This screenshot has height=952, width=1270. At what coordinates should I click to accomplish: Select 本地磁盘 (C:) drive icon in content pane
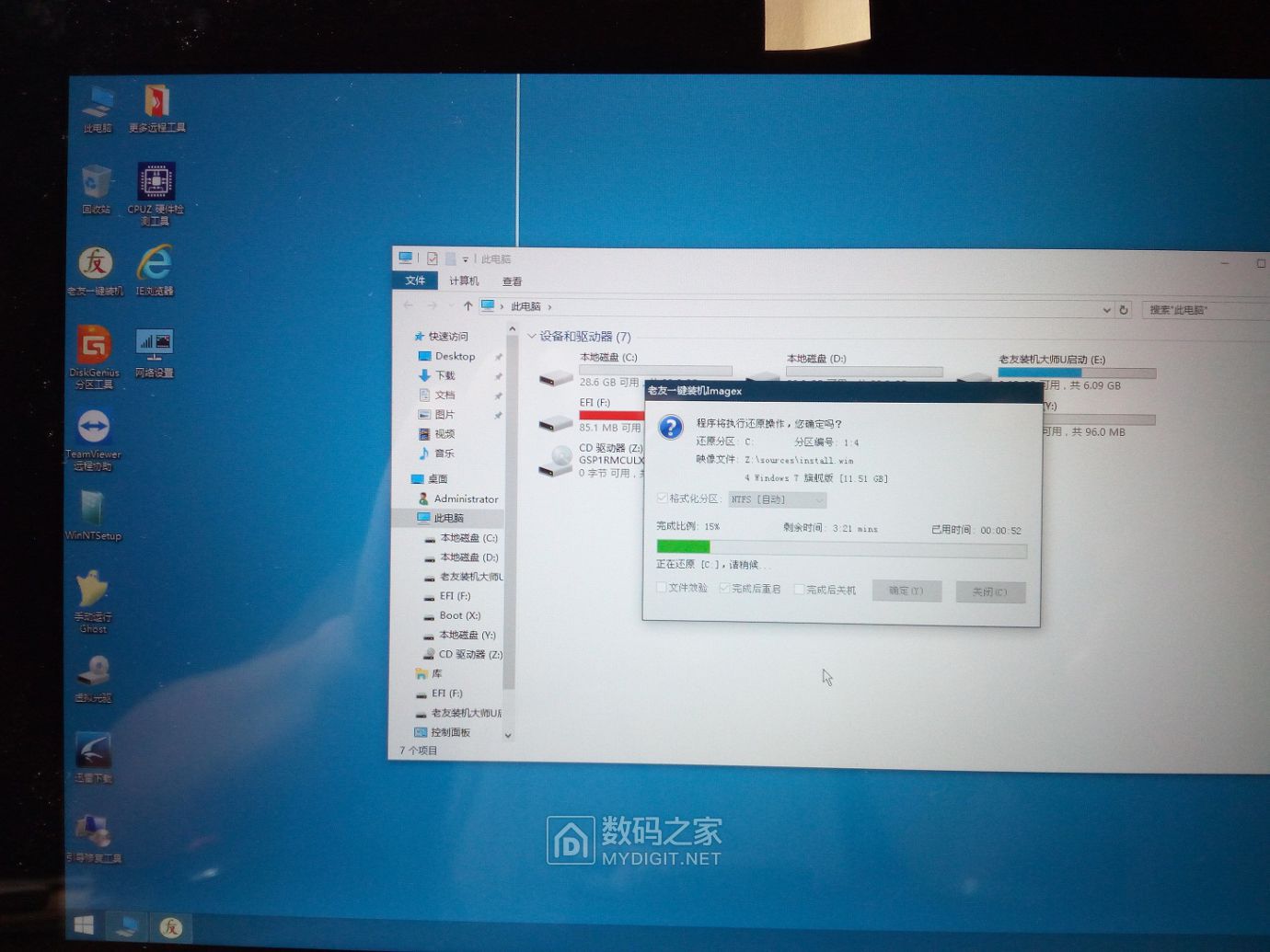tap(556, 377)
